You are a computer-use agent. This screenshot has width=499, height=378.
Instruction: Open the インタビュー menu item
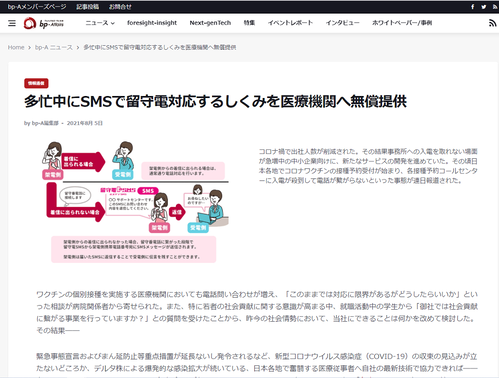(343, 23)
